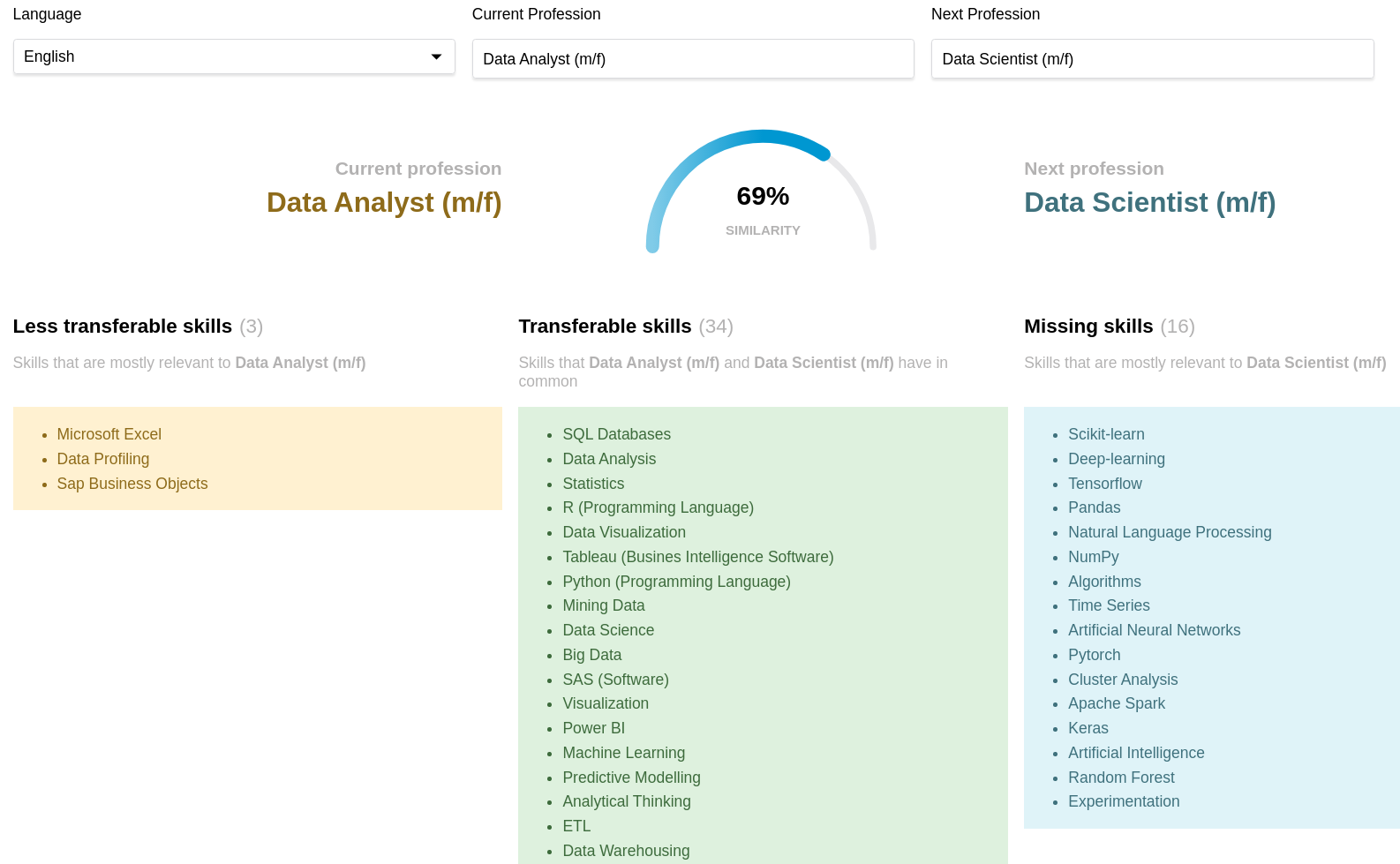1400x864 pixels.
Task: Click the Artificial Neural Networks skill
Action: tap(1154, 630)
